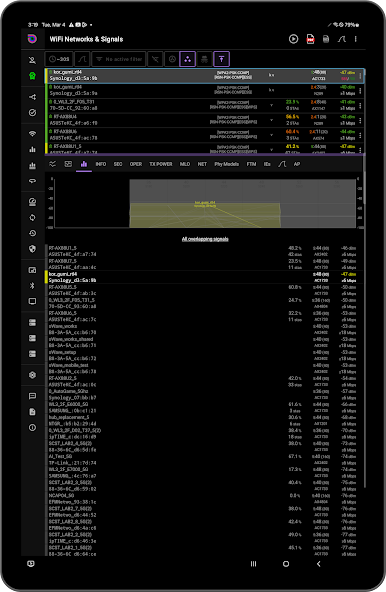Click the history clock icon in sidebar

tap(32, 233)
